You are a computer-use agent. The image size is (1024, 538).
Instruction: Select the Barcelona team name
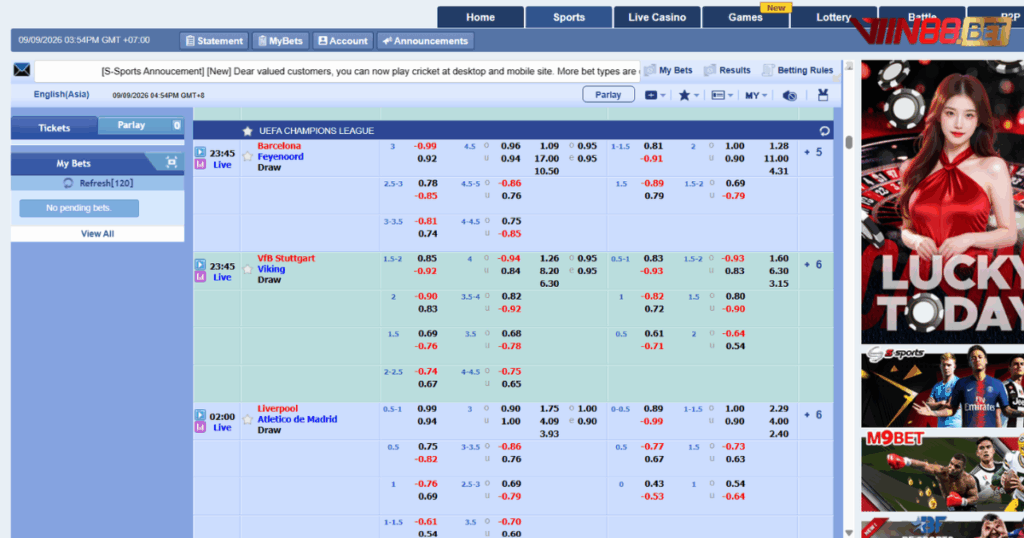[x=279, y=146]
